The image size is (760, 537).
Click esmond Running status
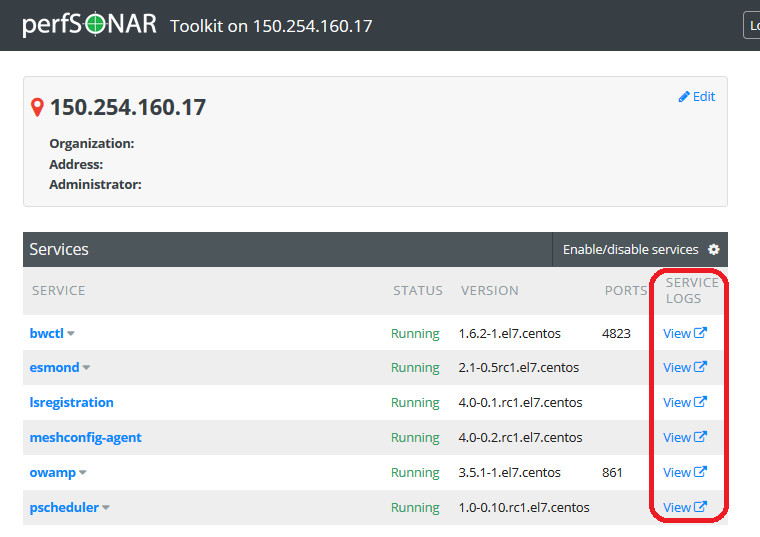[x=415, y=367]
